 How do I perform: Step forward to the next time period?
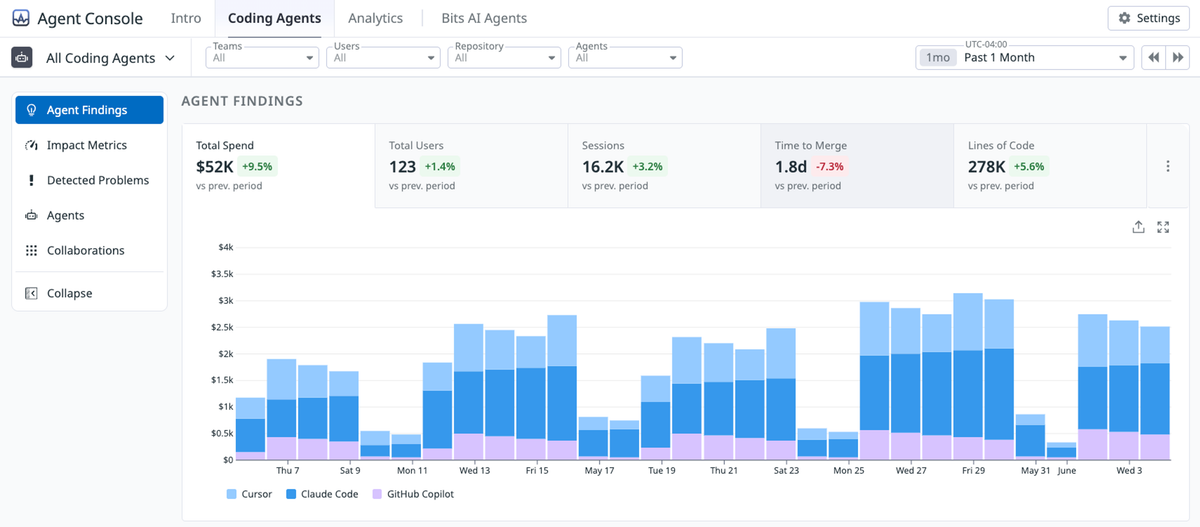[1178, 57]
